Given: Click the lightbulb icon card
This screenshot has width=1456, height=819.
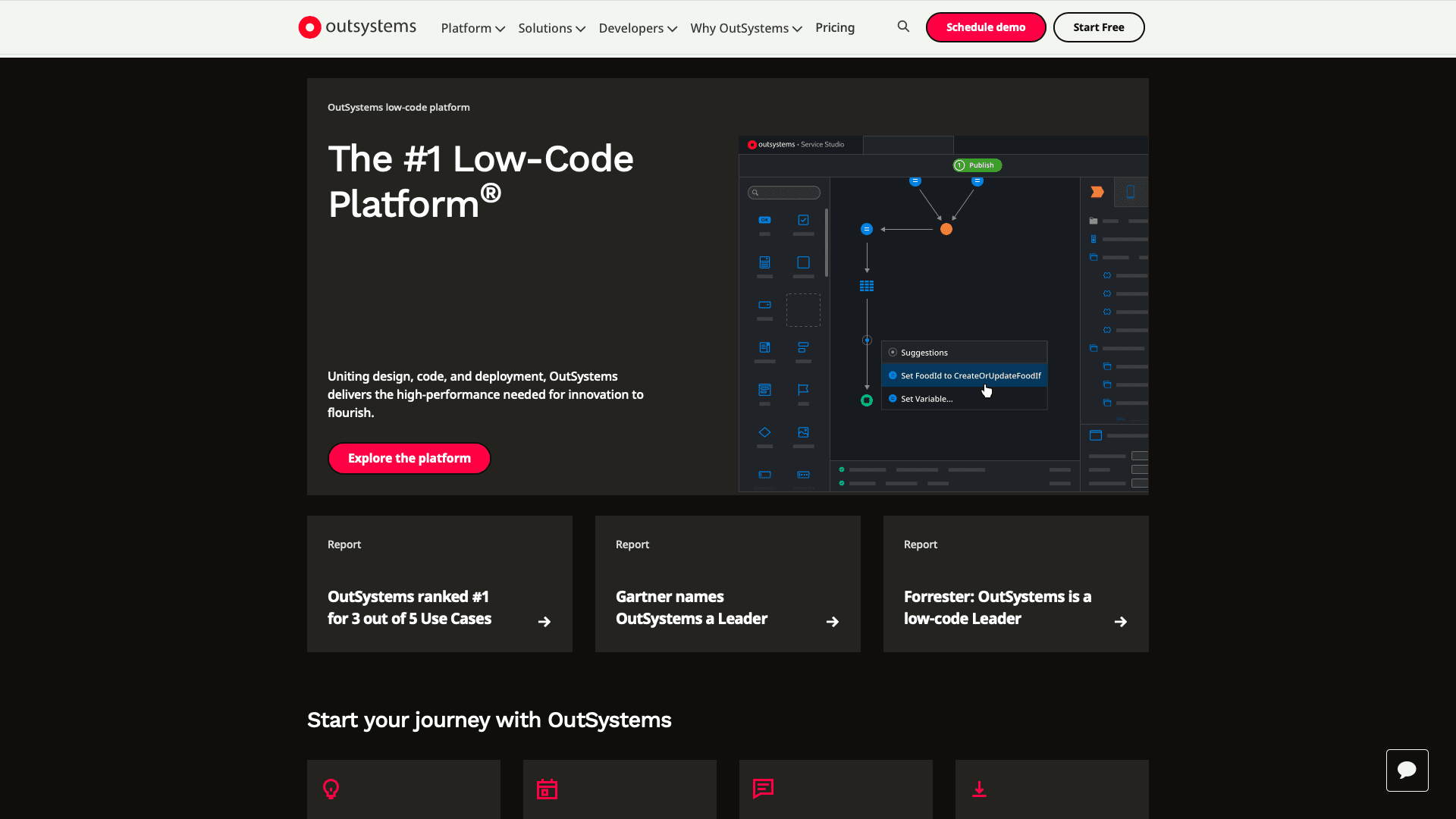Looking at the screenshot, I should [403, 789].
